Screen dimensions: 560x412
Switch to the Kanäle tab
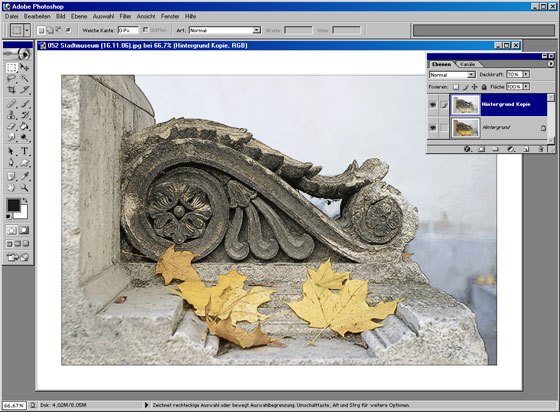pos(467,64)
